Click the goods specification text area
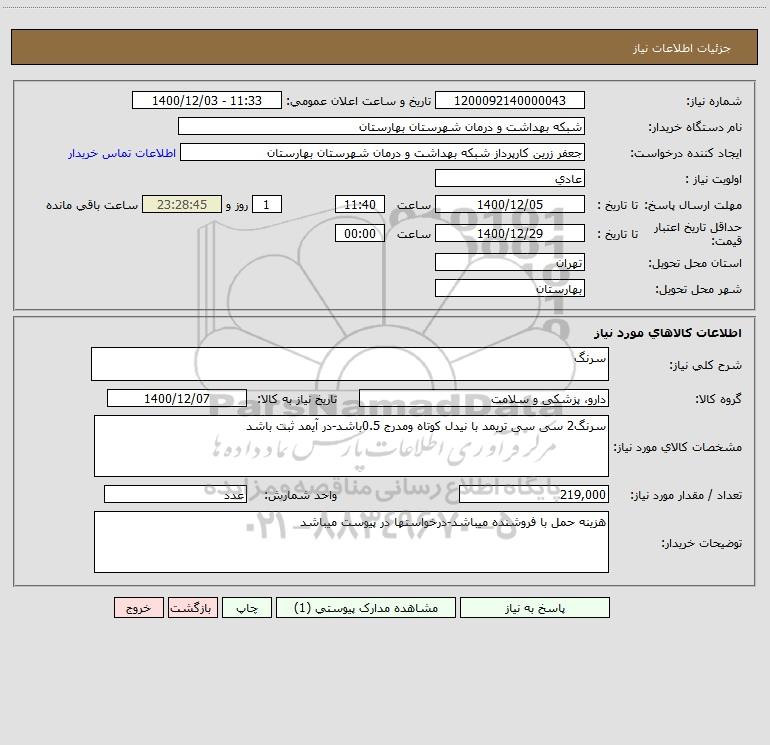 351,446
